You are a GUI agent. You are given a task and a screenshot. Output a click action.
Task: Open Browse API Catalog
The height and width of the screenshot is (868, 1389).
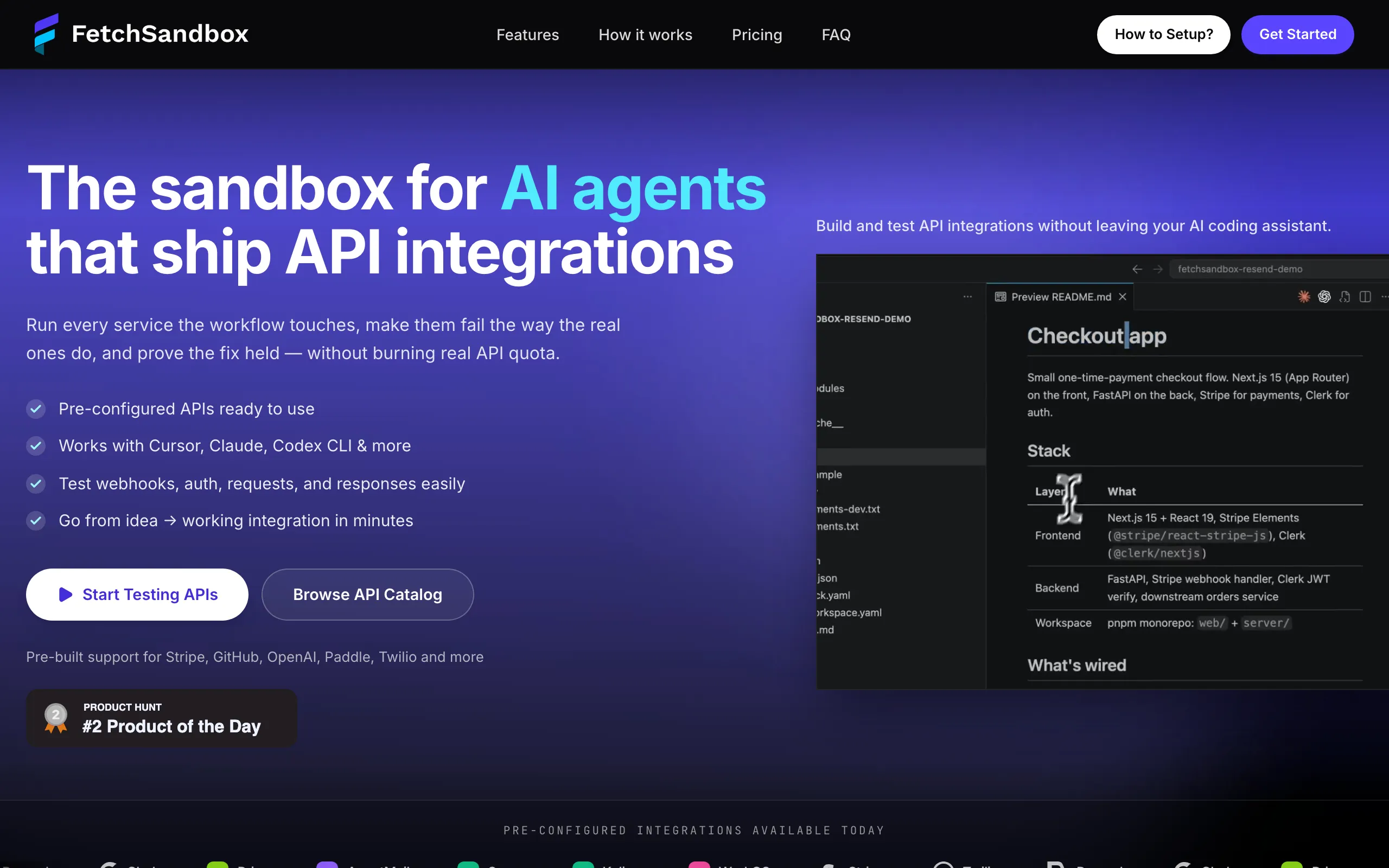point(367,594)
